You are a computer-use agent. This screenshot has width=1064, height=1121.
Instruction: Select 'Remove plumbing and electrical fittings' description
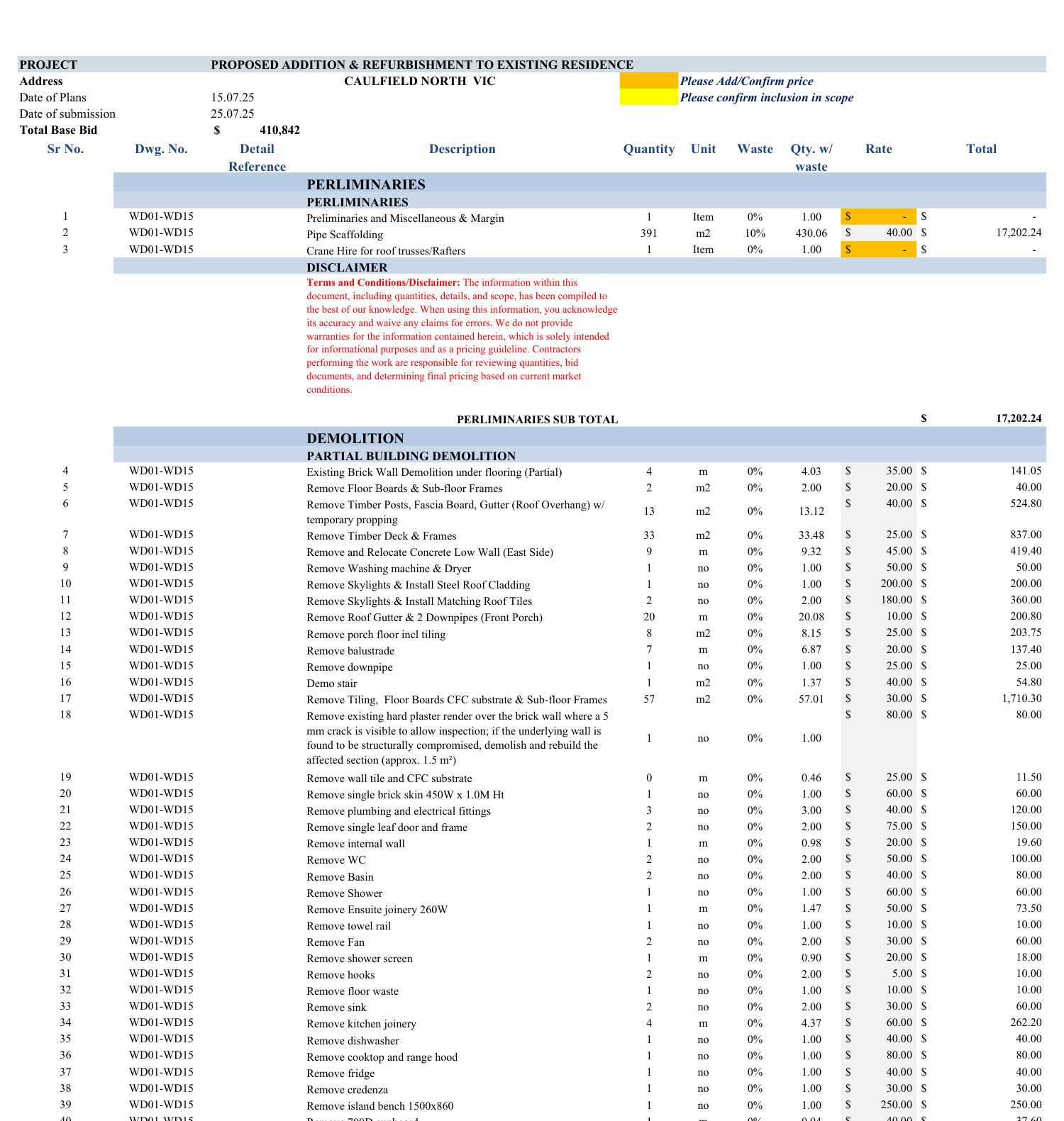click(x=399, y=811)
